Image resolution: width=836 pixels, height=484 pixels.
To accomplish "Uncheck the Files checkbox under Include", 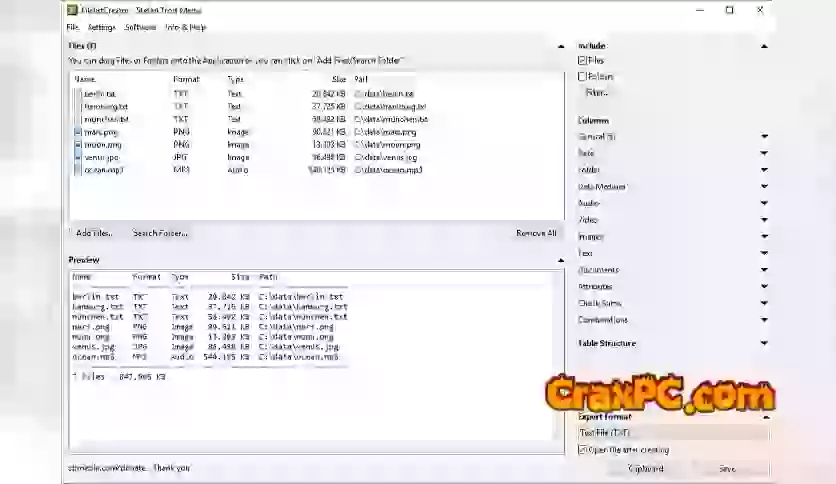I will point(583,61).
